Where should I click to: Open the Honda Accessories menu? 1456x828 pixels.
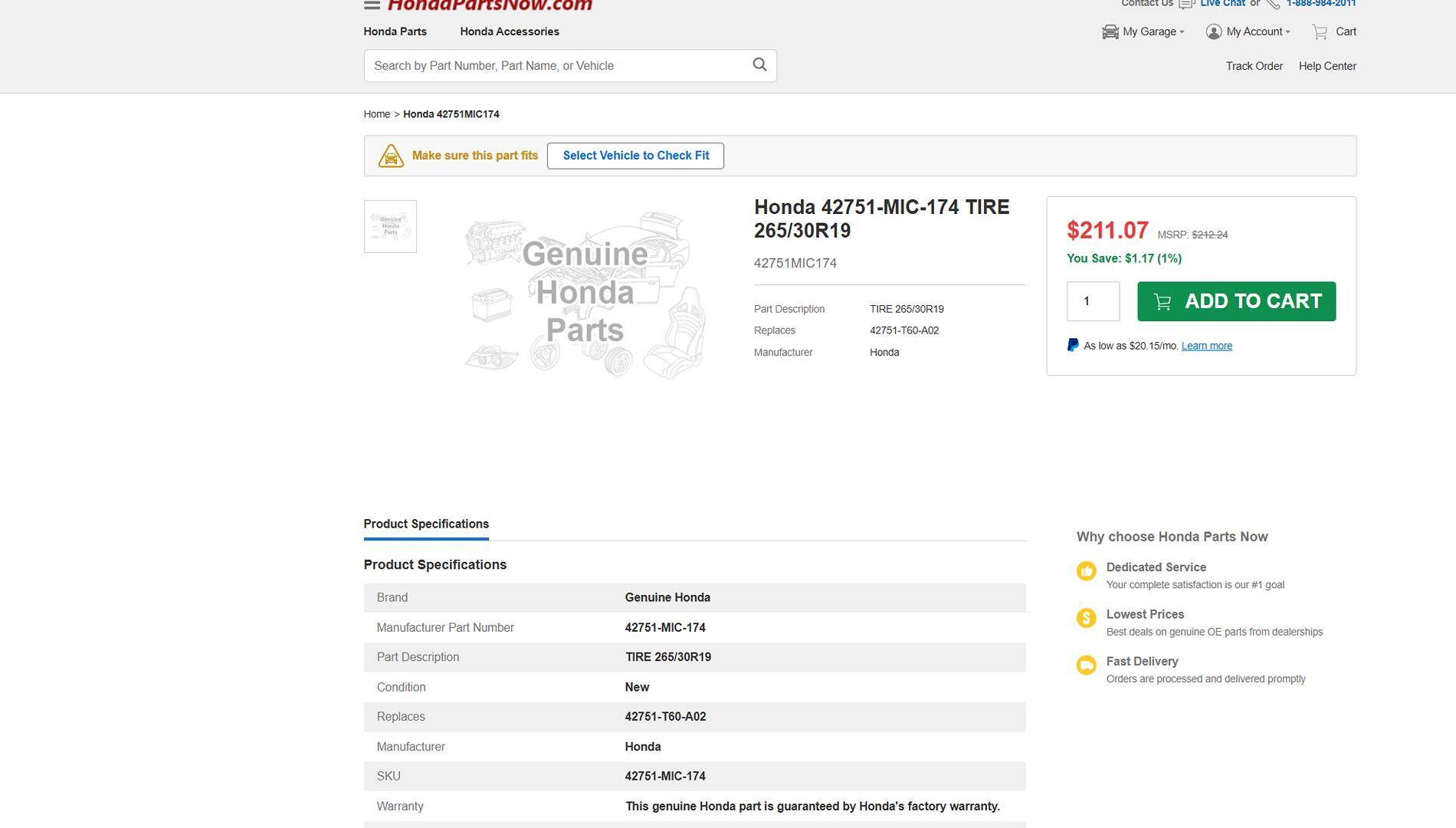pyautogui.click(x=510, y=31)
